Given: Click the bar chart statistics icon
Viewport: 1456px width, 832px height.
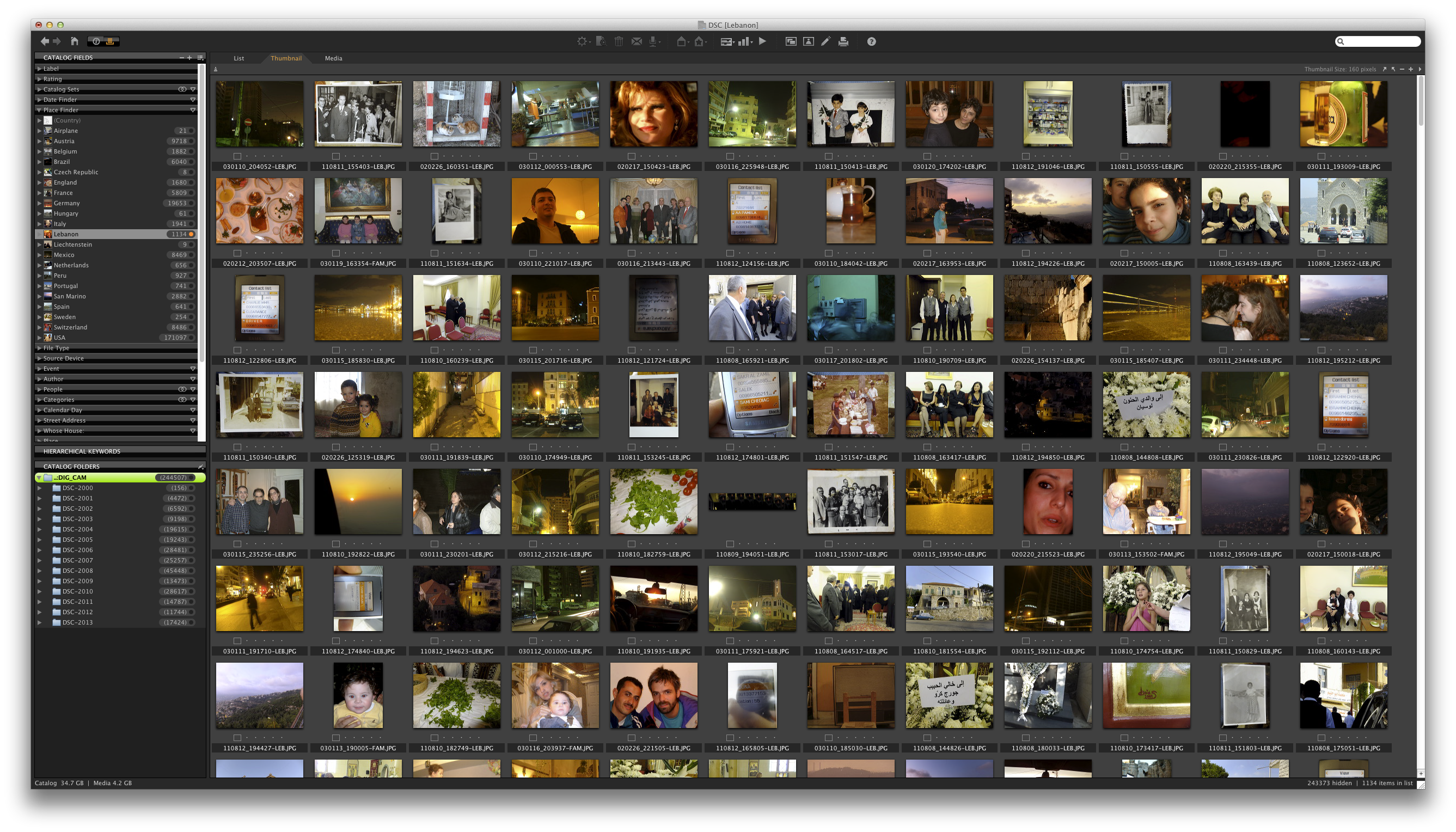Looking at the screenshot, I should coord(744,41).
